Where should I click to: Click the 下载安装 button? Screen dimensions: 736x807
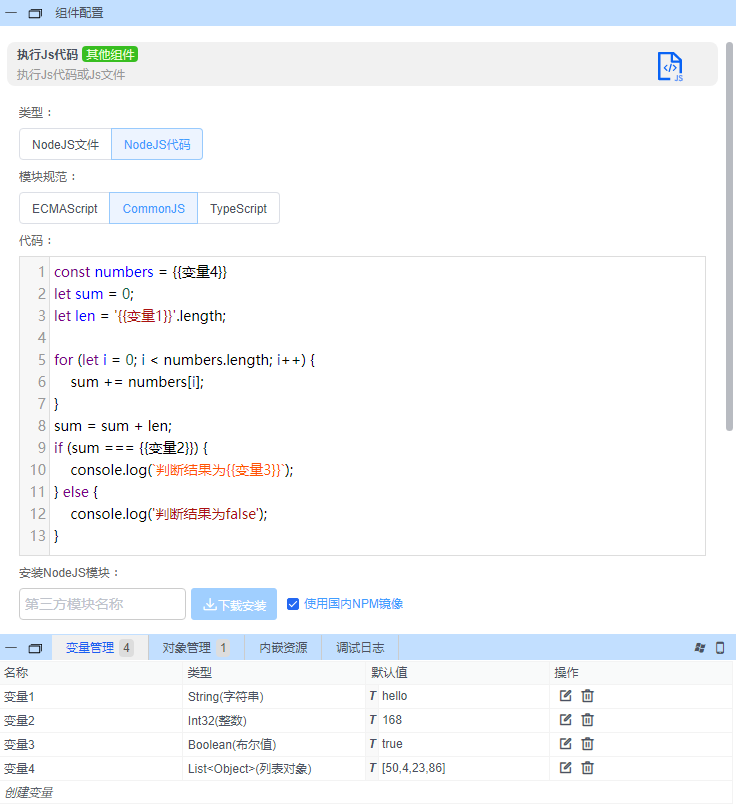234,604
